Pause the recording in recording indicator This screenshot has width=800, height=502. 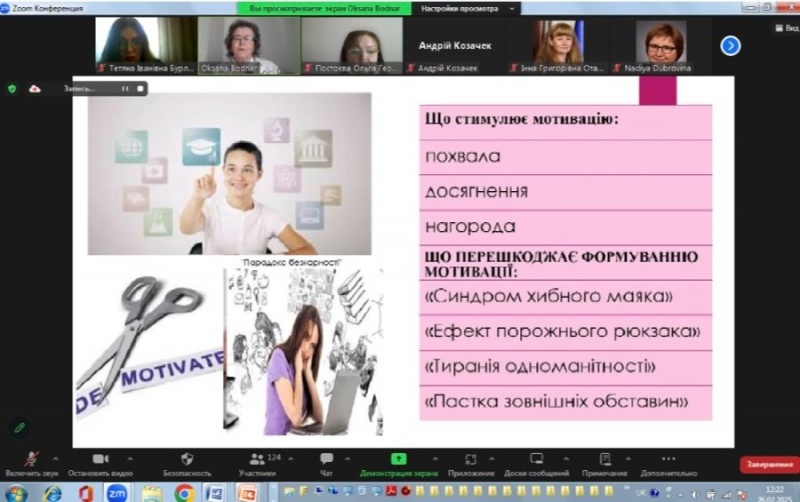(x=125, y=88)
